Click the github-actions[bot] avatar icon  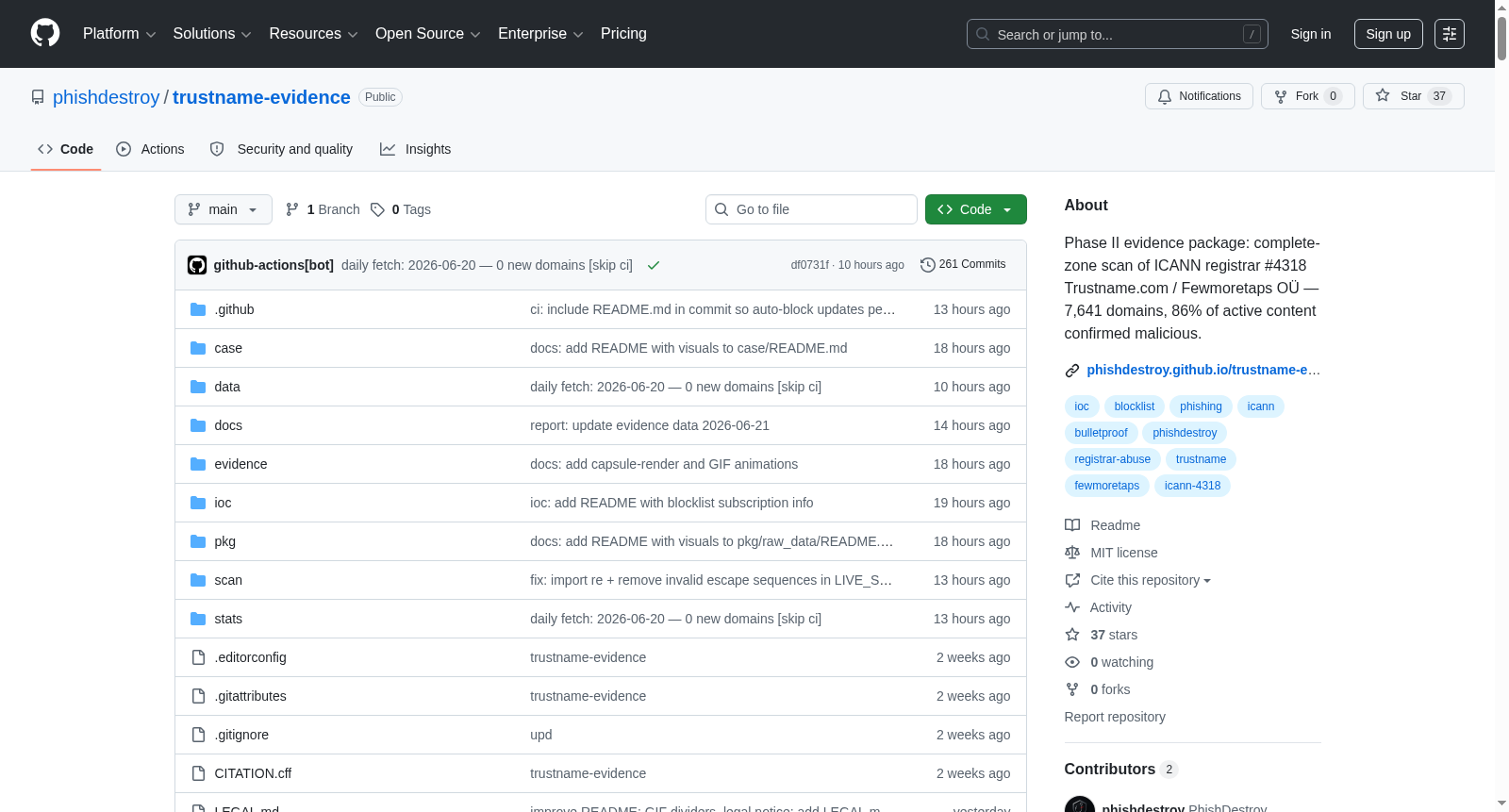click(197, 265)
